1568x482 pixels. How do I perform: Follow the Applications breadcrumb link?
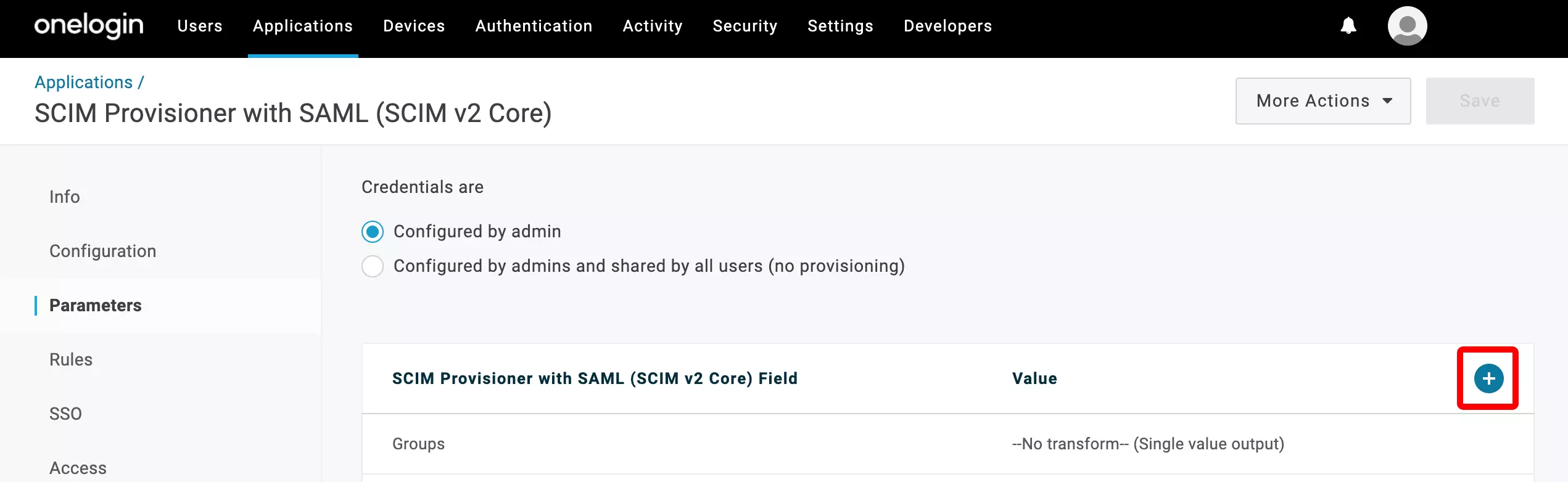coord(84,83)
